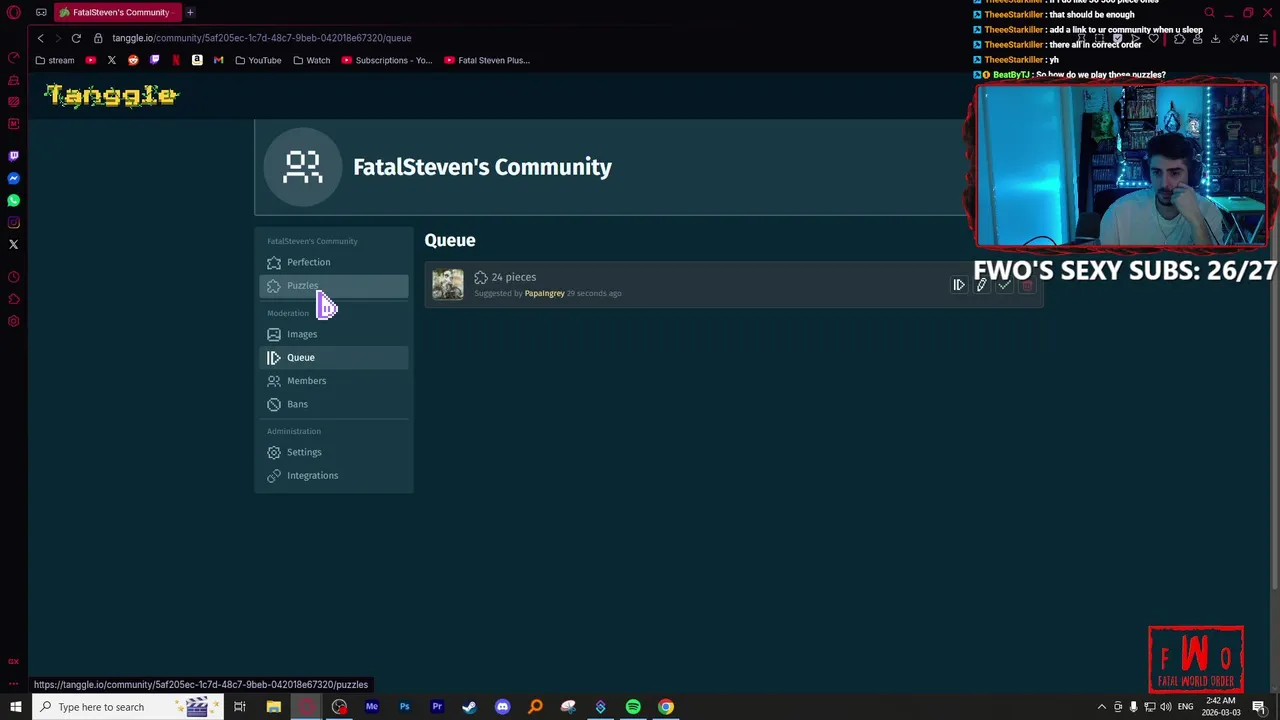Image resolution: width=1280 pixels, height=720 pixels.
Task: Click the community avatar icon
Action: tap(303, 167)
